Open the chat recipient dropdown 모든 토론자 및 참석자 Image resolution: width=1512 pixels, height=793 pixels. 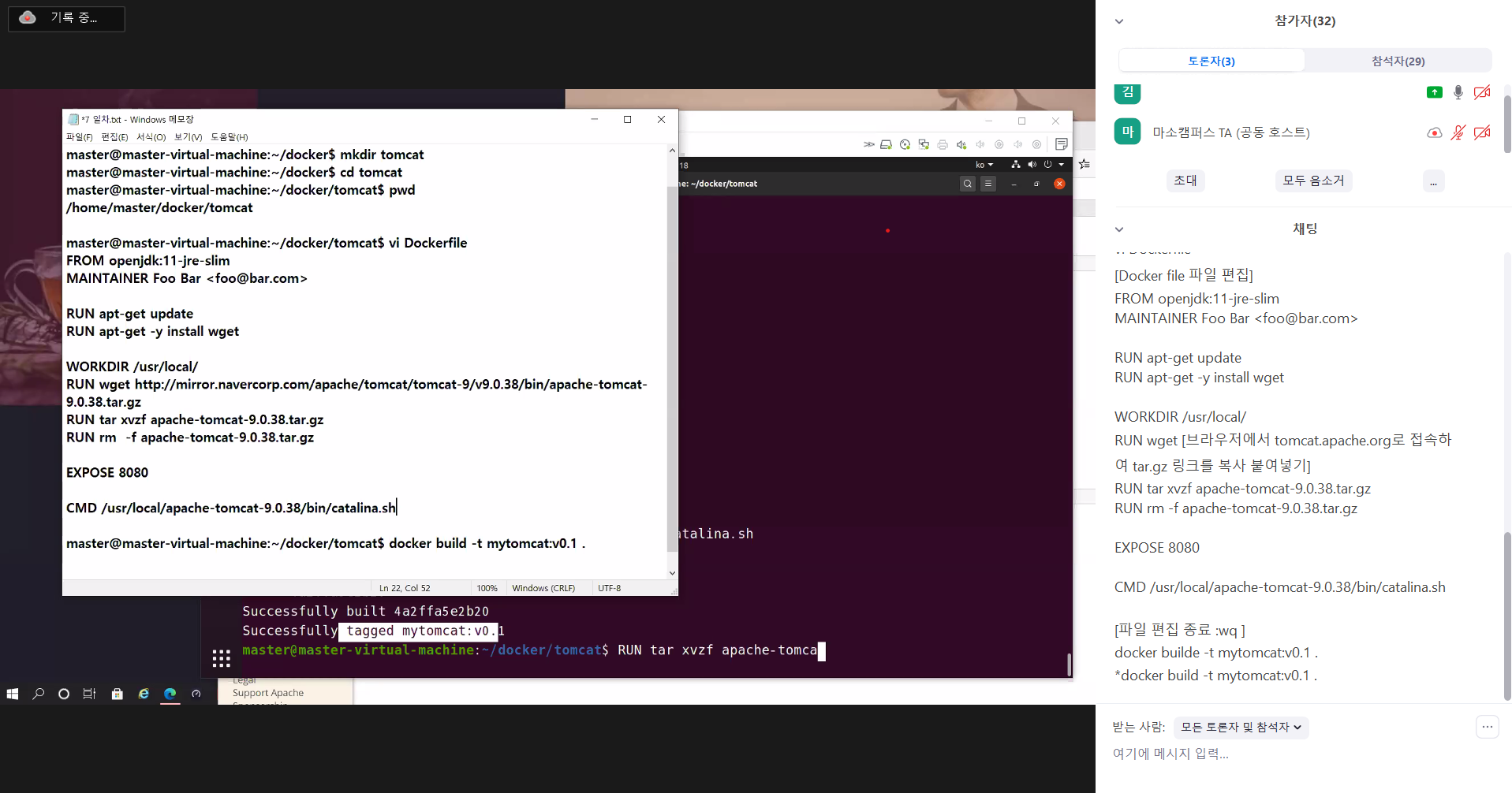(x=1241, y=727)
